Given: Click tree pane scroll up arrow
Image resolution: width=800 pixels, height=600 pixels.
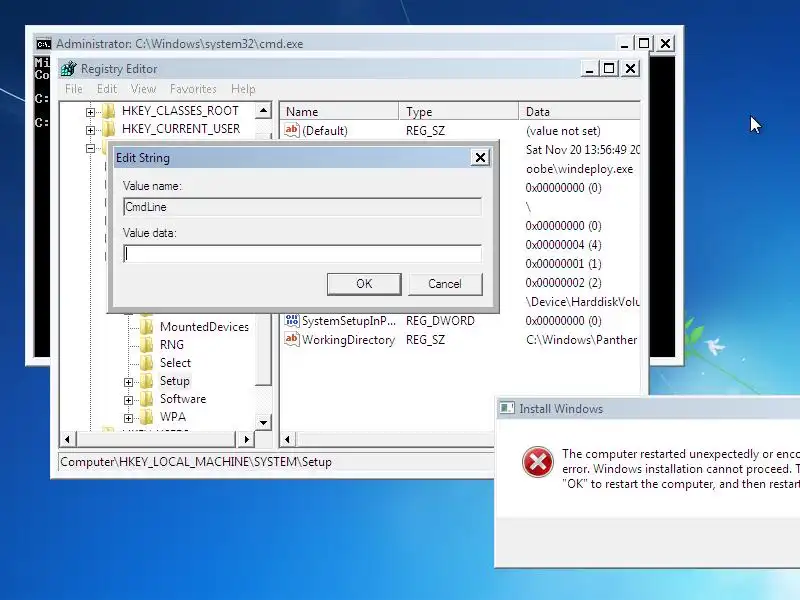Looking at the screenshot, I should tap(263, 110).
